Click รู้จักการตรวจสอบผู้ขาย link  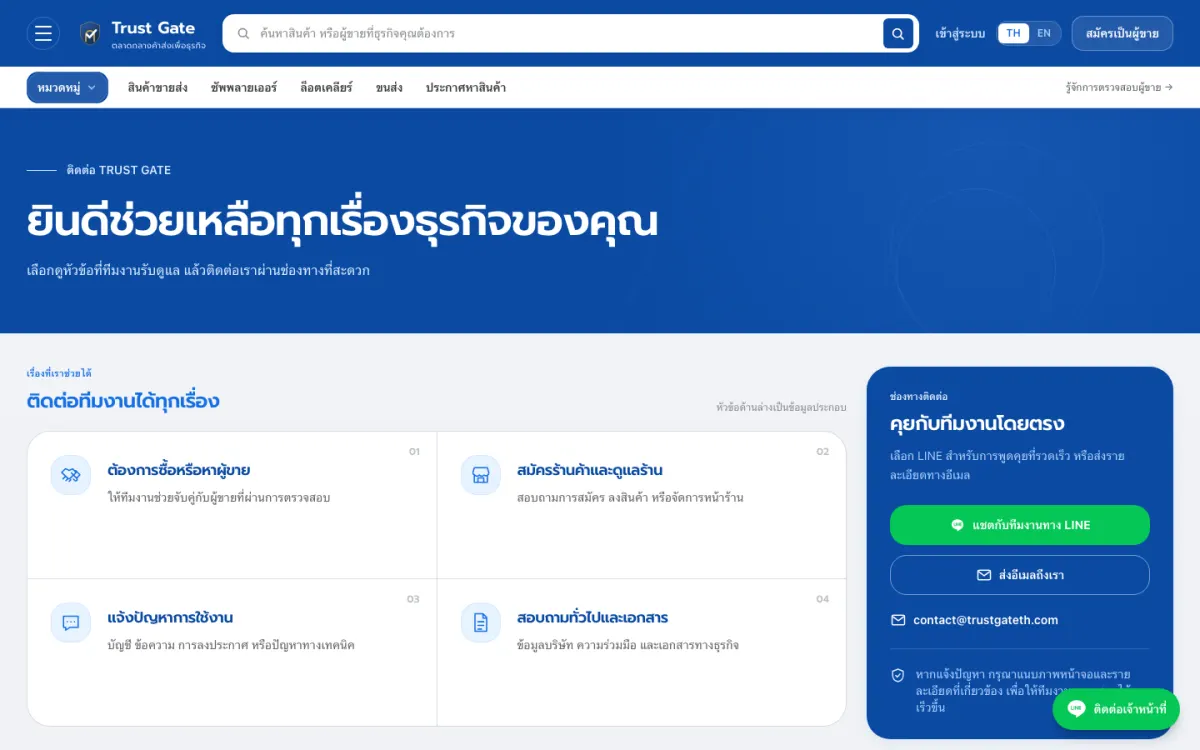point(1119,88)
